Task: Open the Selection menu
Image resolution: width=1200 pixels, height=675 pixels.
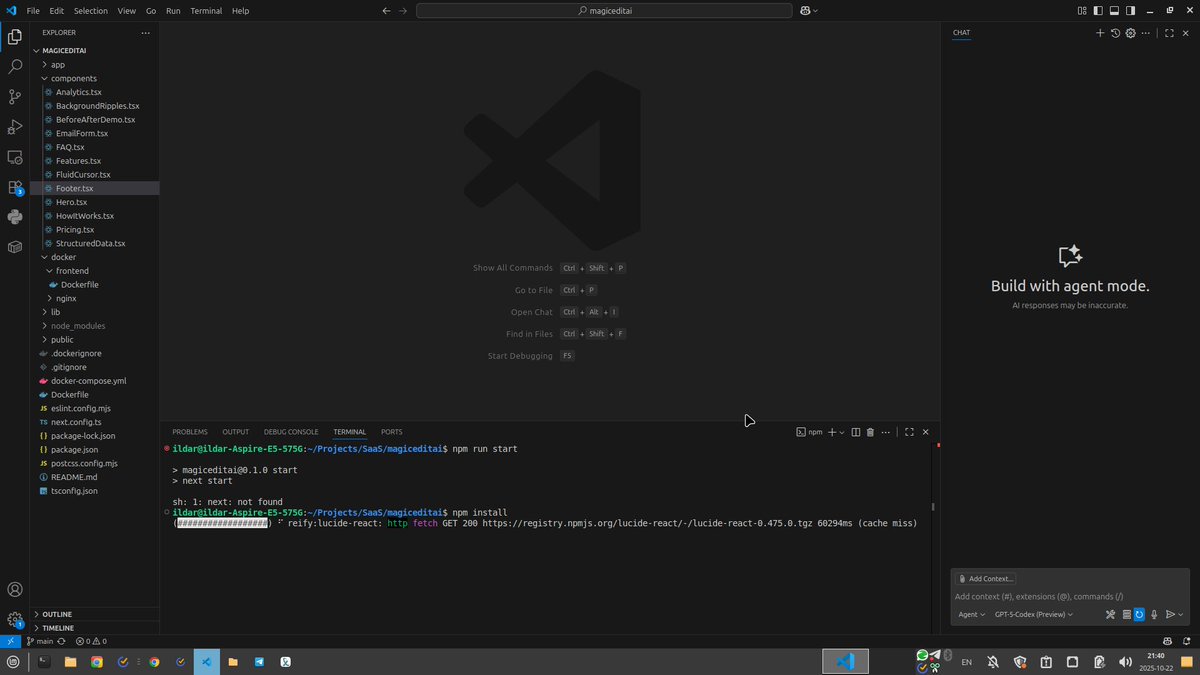Action: pyautogui.click(x=91, y=10)
